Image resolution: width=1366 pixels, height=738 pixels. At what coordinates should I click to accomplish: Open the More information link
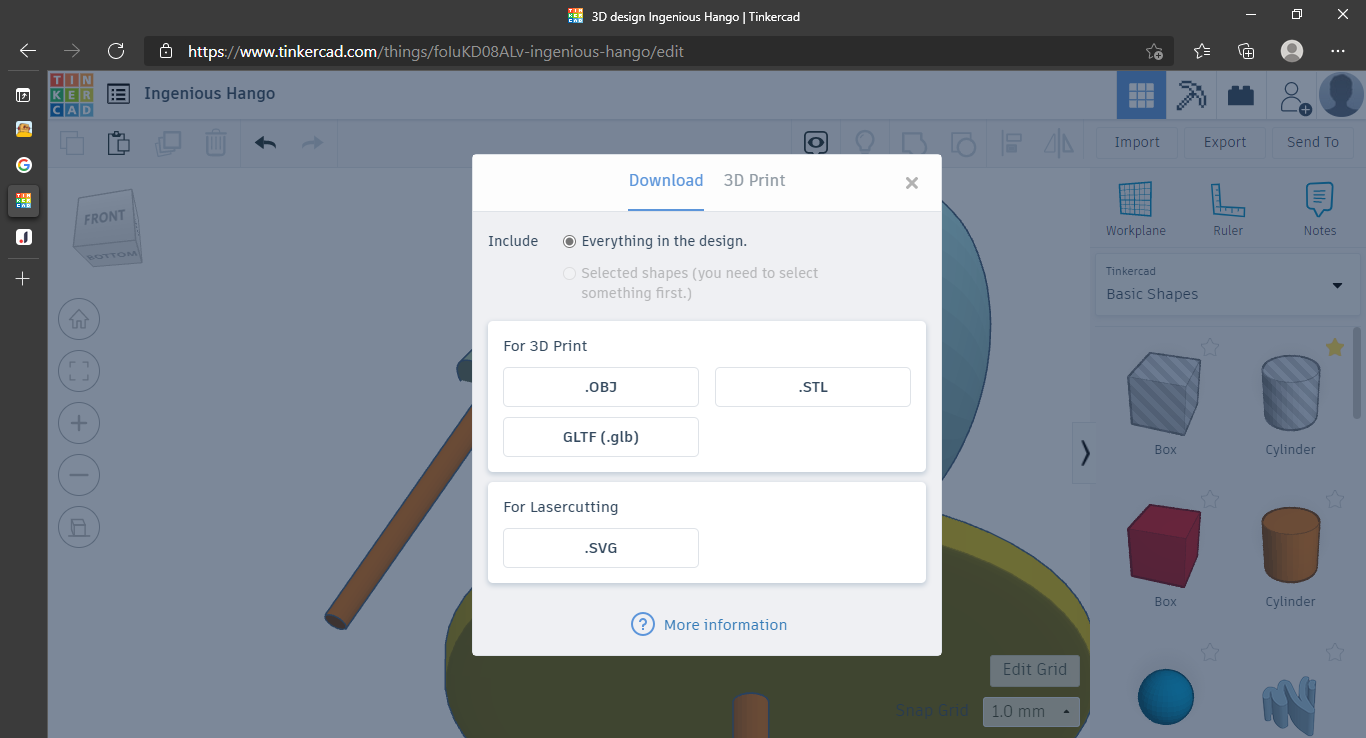726,625
